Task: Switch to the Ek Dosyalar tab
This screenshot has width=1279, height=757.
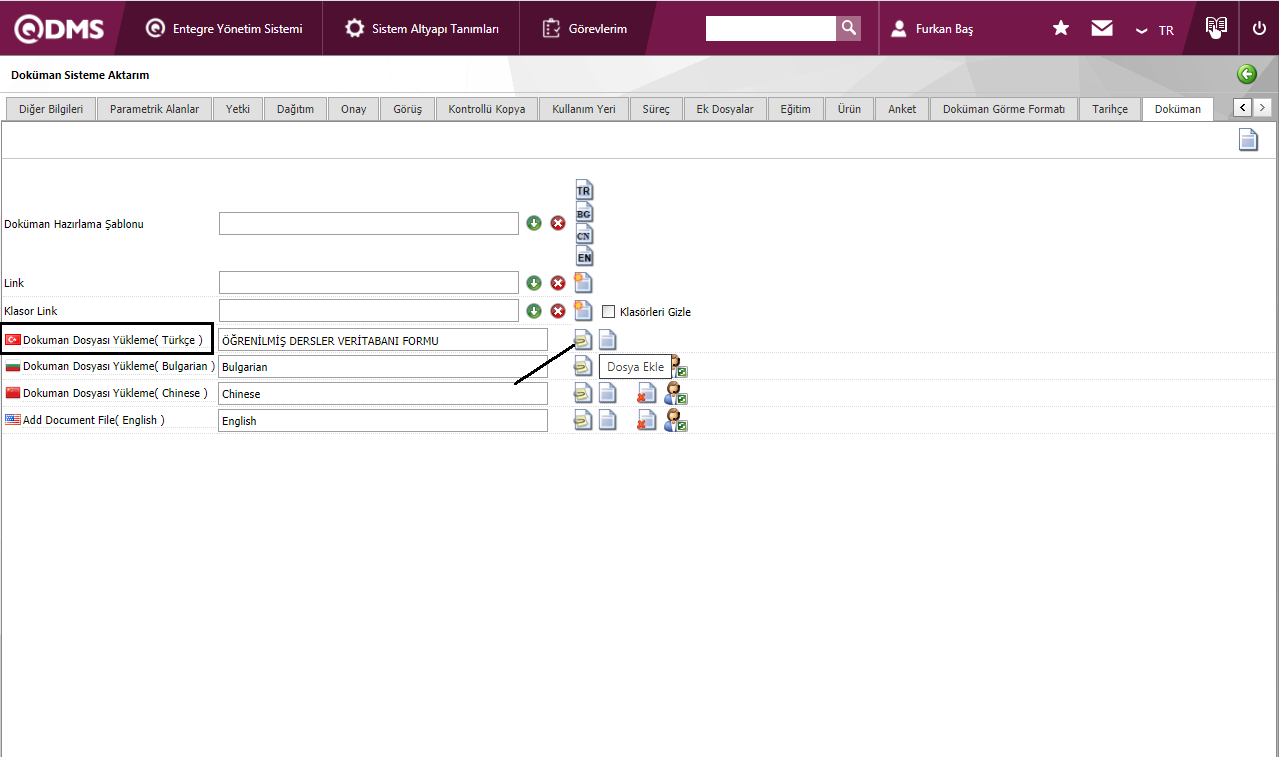Action: pos(725,109)
